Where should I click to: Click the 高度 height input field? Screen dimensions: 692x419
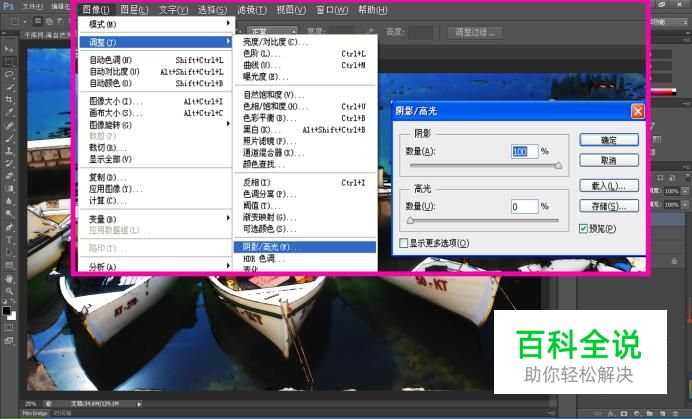pos(421,32)
